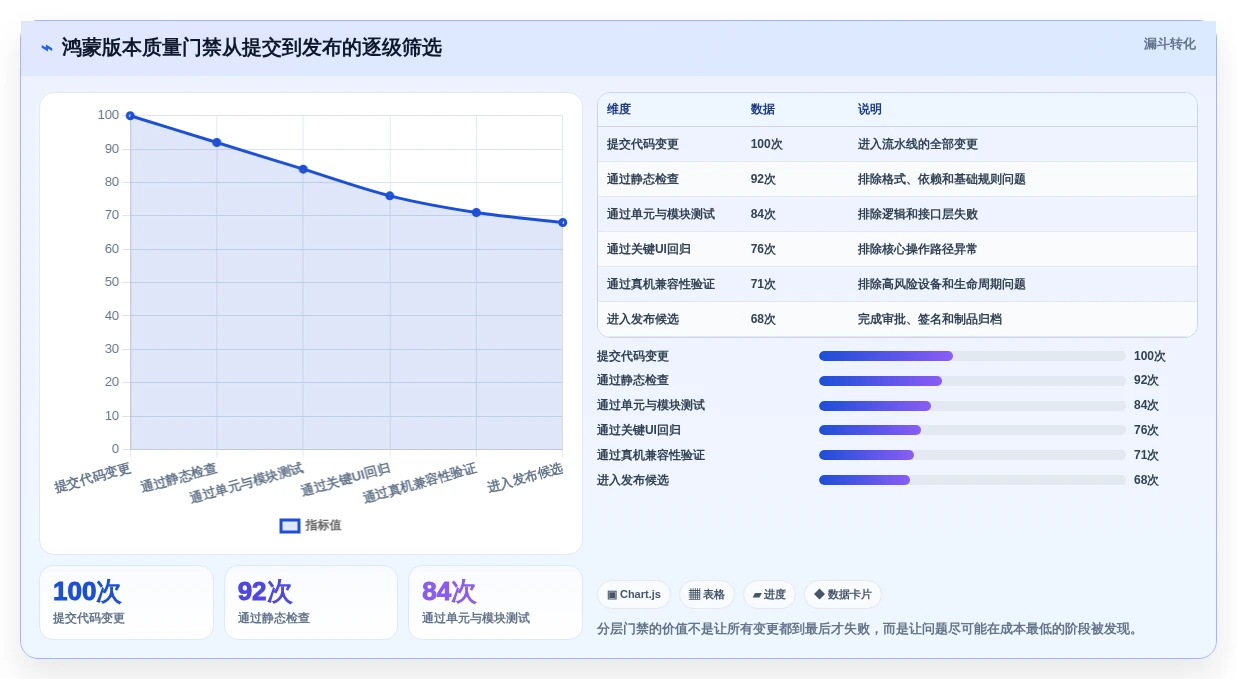Click the footer note about 分层门禁
1237x679 pixels.
(870, 629)
